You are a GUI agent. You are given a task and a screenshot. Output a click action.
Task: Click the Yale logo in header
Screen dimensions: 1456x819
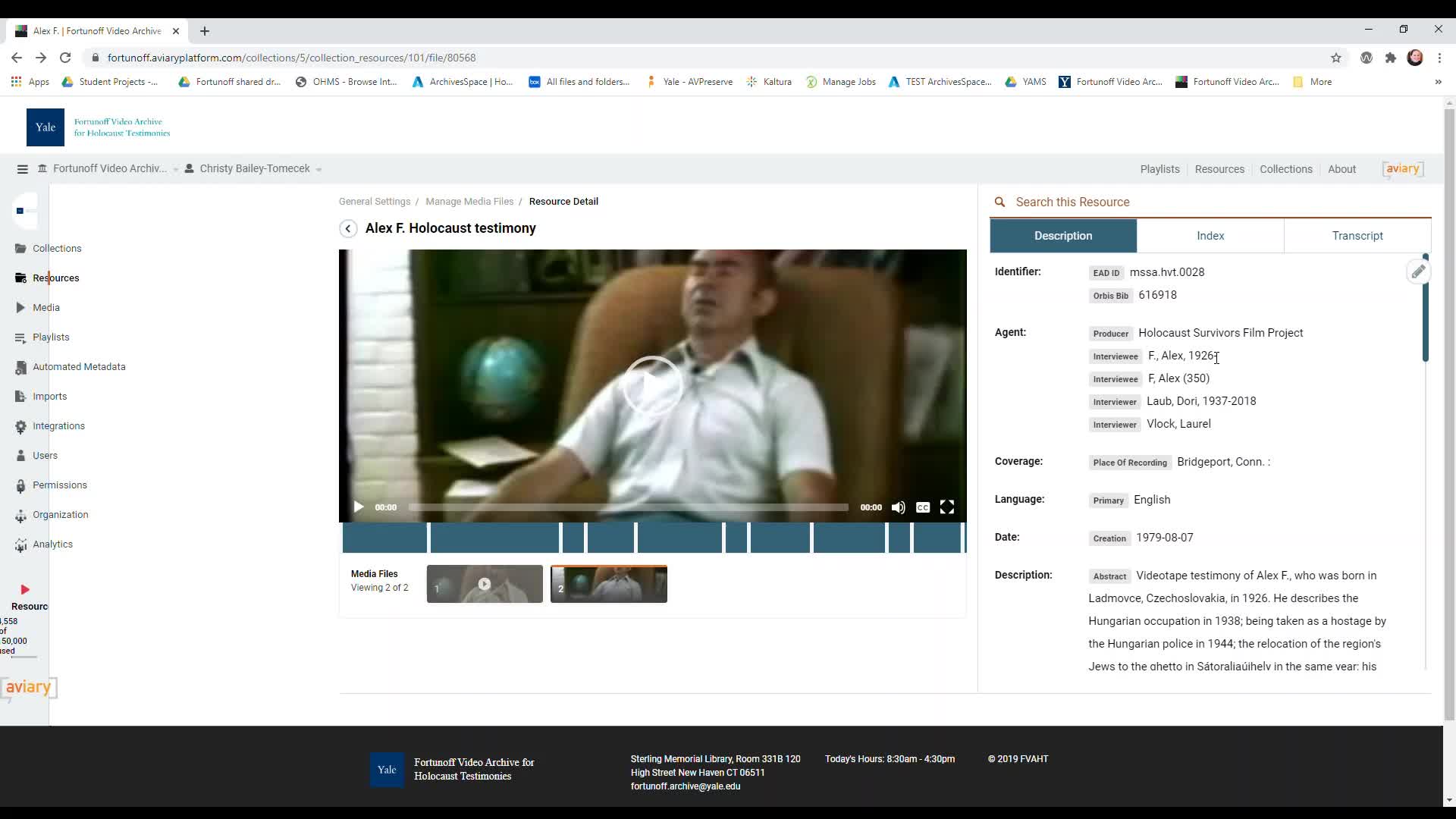click(45, 127)
